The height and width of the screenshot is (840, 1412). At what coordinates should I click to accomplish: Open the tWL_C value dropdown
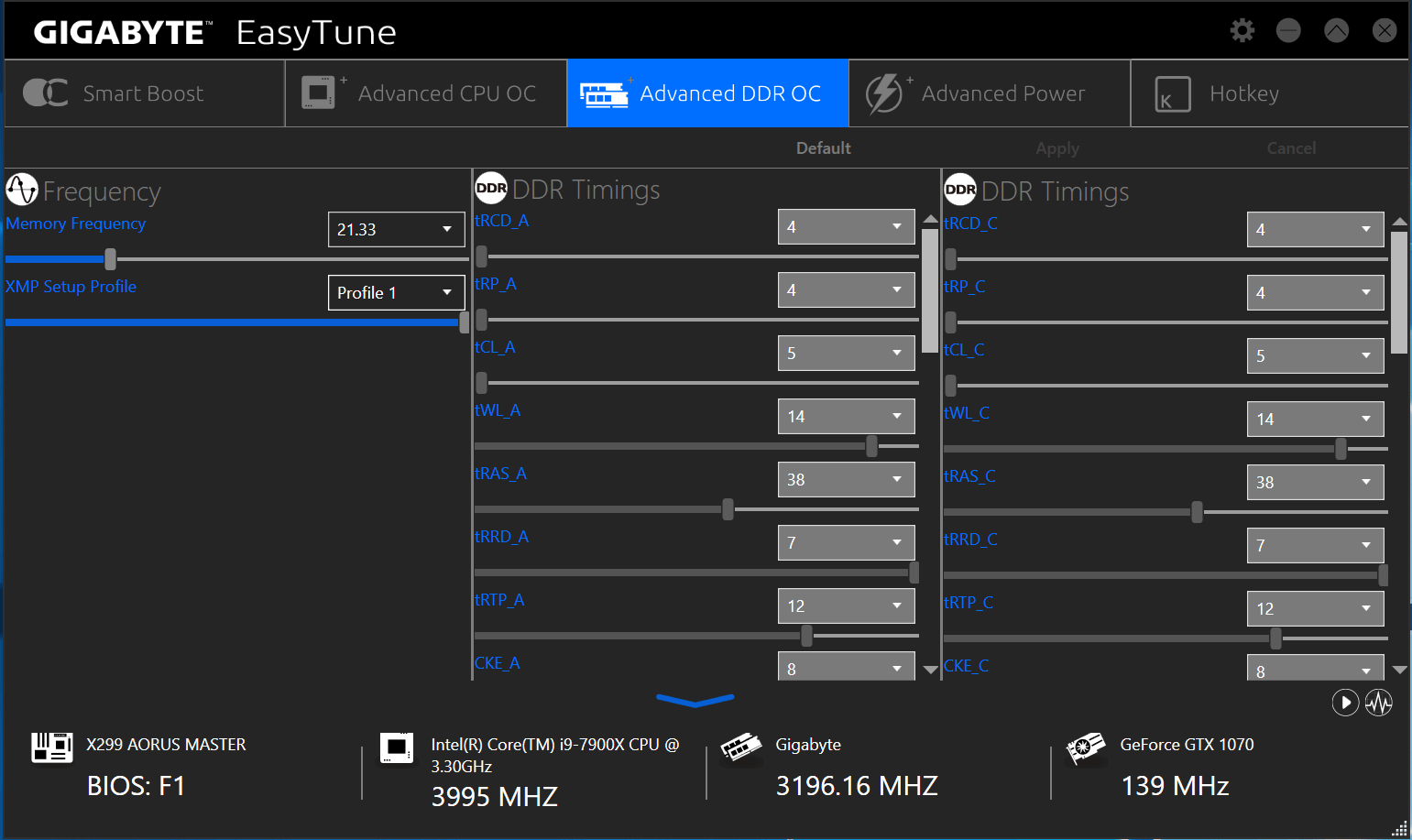click(x=1315, y=419)
